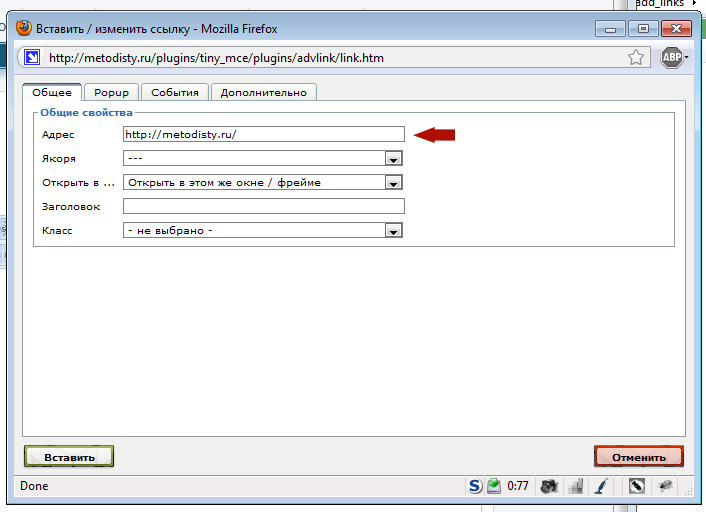Bookmark this page with the star icon
The width and height of the screenshot is (706, 512).
tap(636, 58)
